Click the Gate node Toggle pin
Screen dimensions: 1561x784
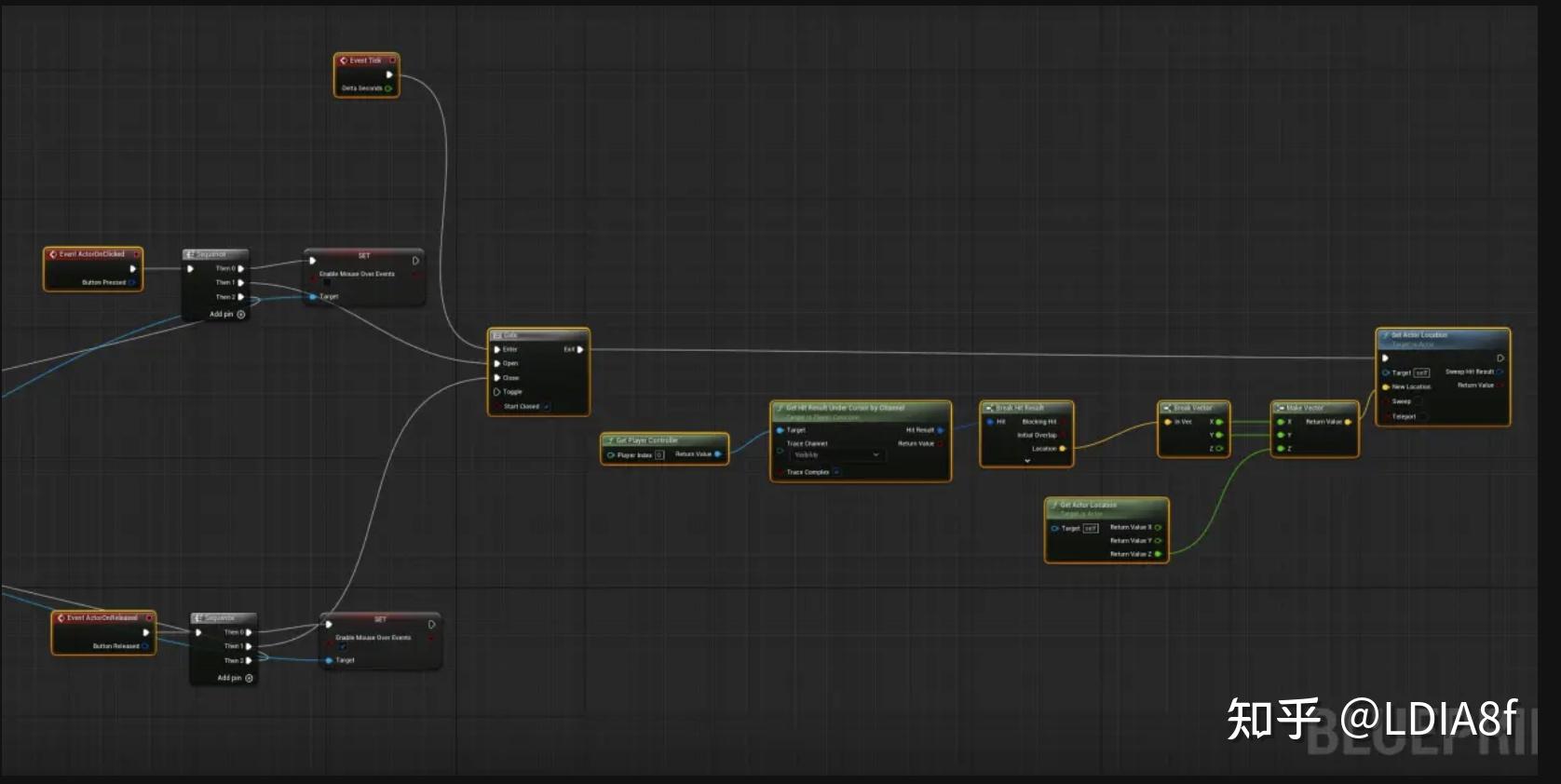click(497, 392)
